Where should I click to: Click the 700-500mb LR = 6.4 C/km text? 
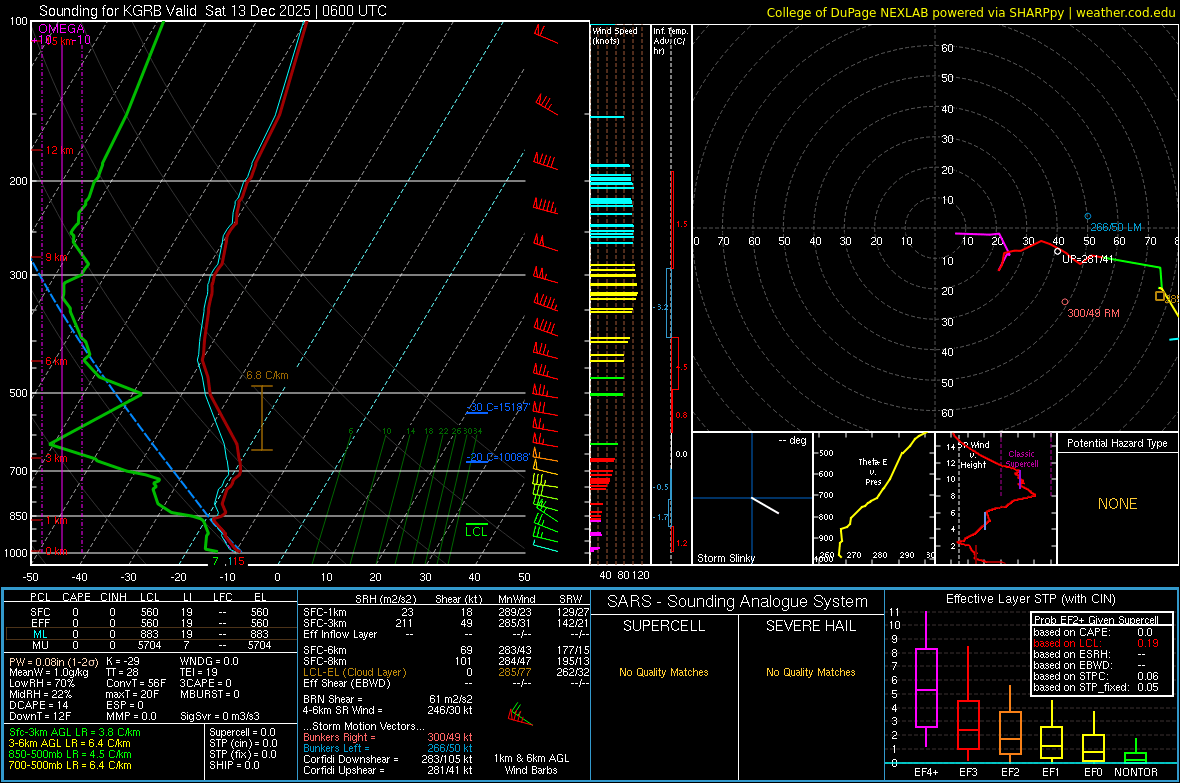point(70,765)
